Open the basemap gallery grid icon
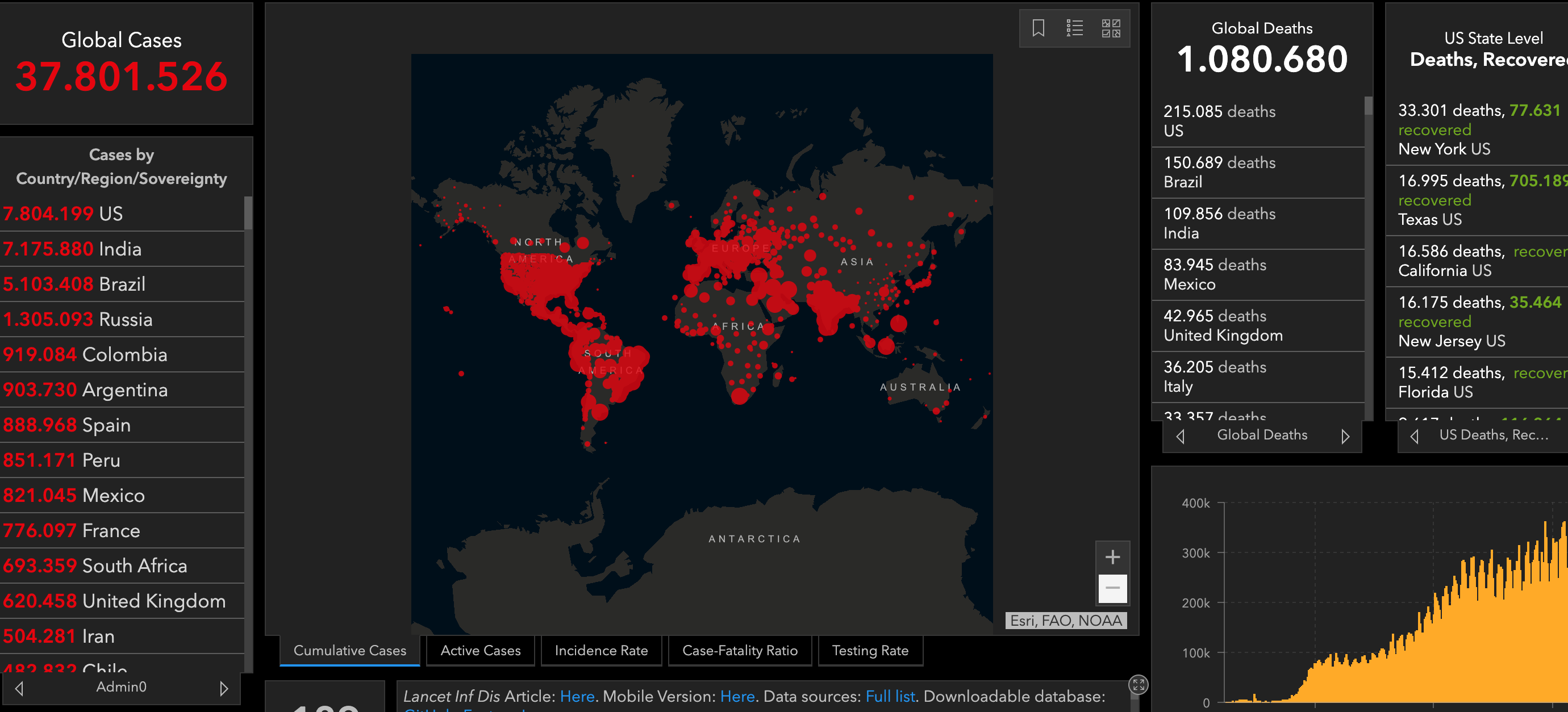 click(x=1111, y=28)
